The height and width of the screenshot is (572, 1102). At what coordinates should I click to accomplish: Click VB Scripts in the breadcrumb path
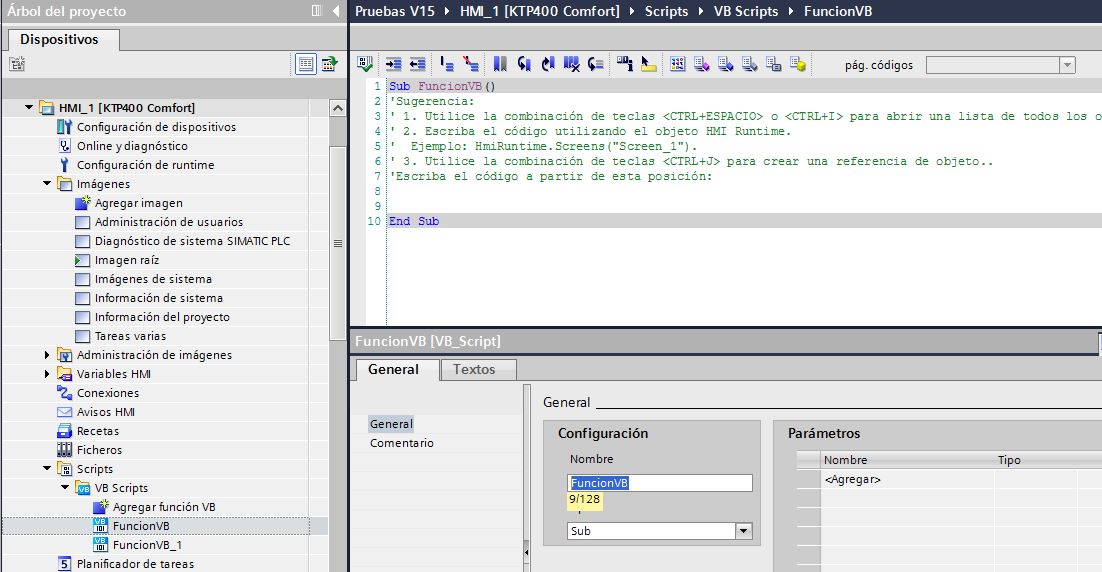tap(746, 11)
